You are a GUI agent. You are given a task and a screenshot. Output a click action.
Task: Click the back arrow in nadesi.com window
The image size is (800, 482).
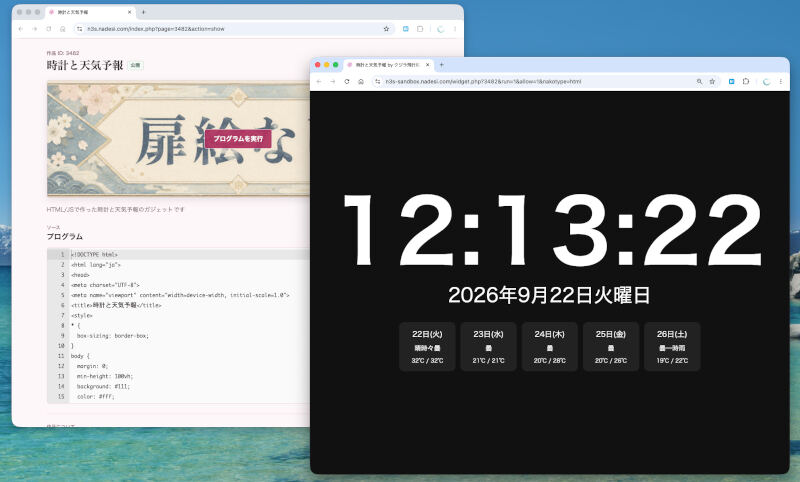click(x=20, y=29)
